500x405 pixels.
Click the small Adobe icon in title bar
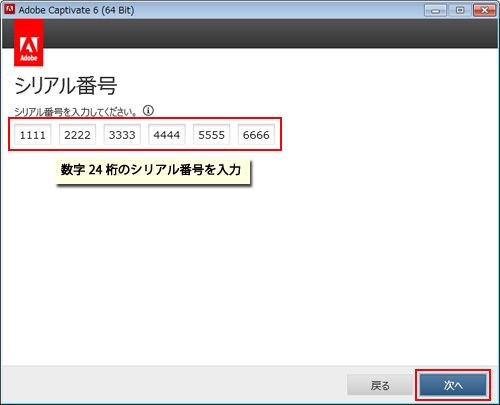10,9
